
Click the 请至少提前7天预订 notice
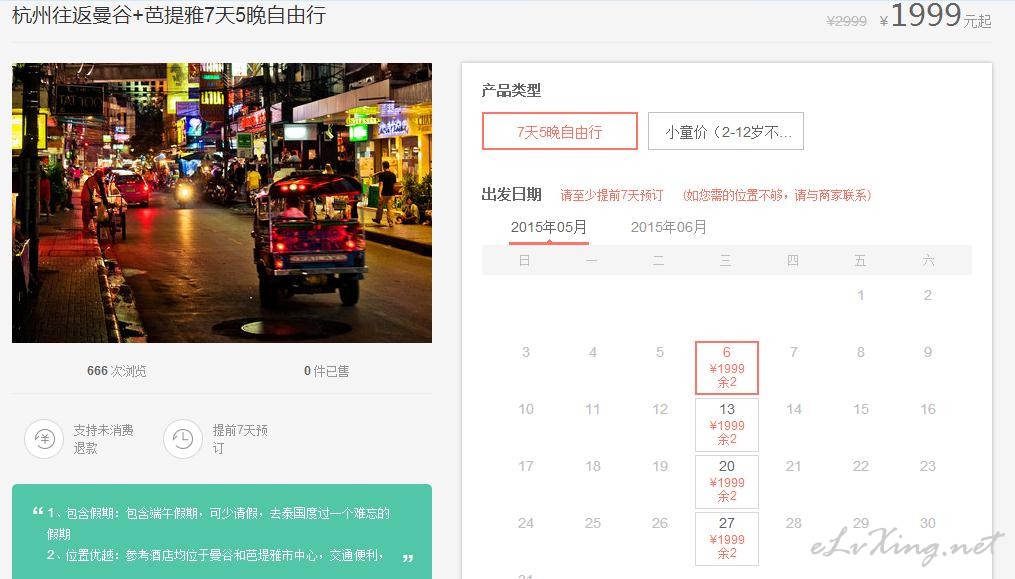point(612,195)
